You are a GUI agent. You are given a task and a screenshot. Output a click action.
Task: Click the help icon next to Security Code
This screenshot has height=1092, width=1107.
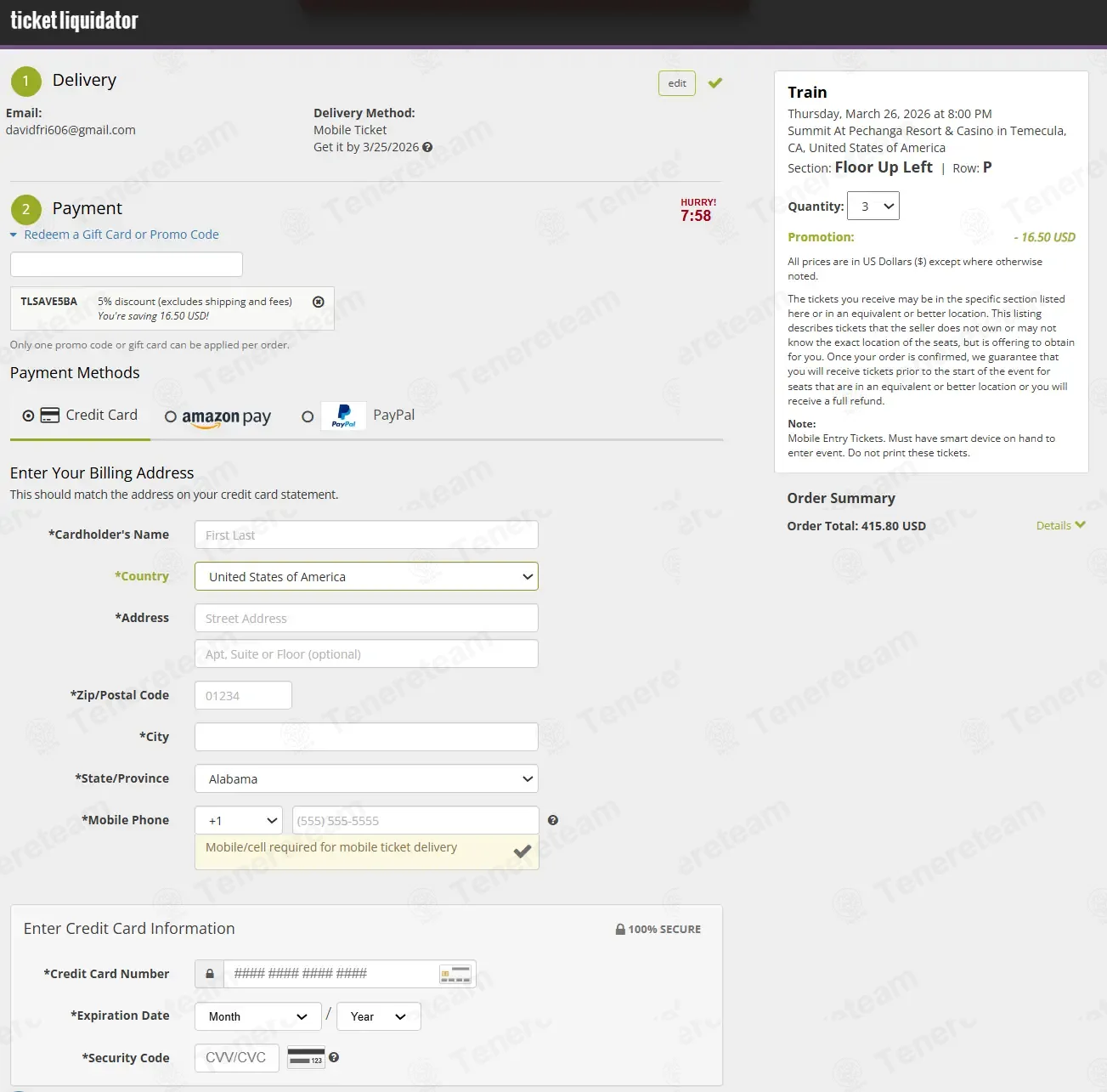point(334,1057)
